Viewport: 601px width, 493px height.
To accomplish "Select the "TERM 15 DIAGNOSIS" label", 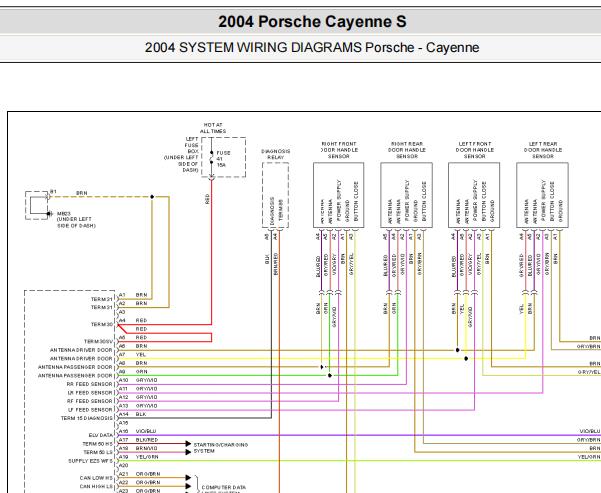I will 87,418.
